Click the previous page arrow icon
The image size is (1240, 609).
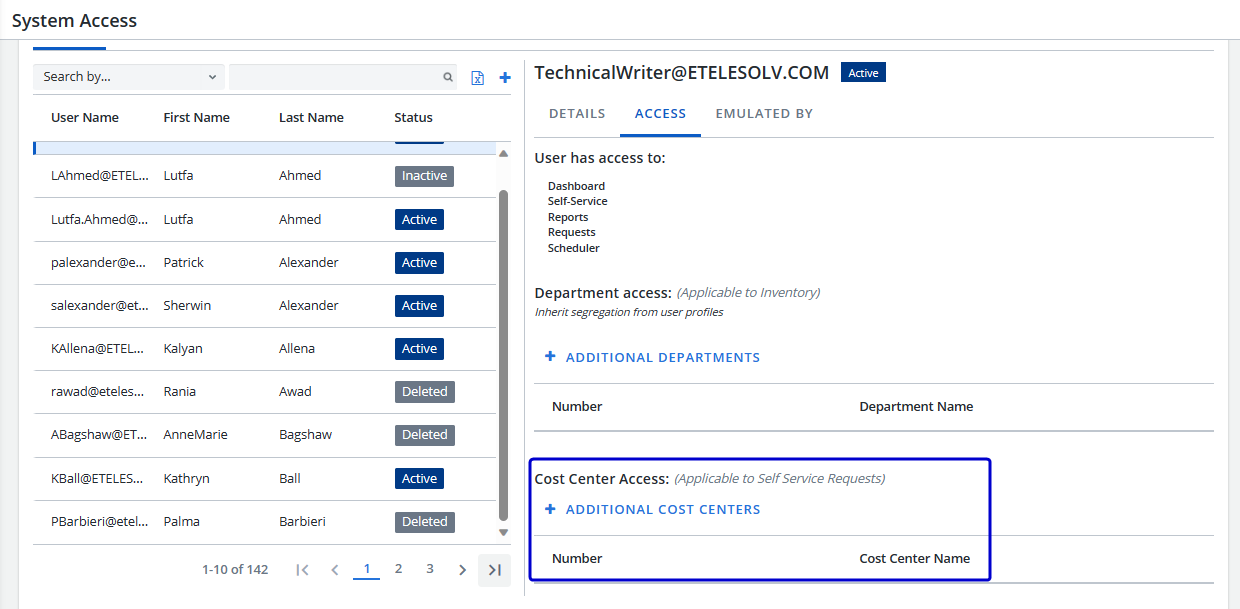335,570
